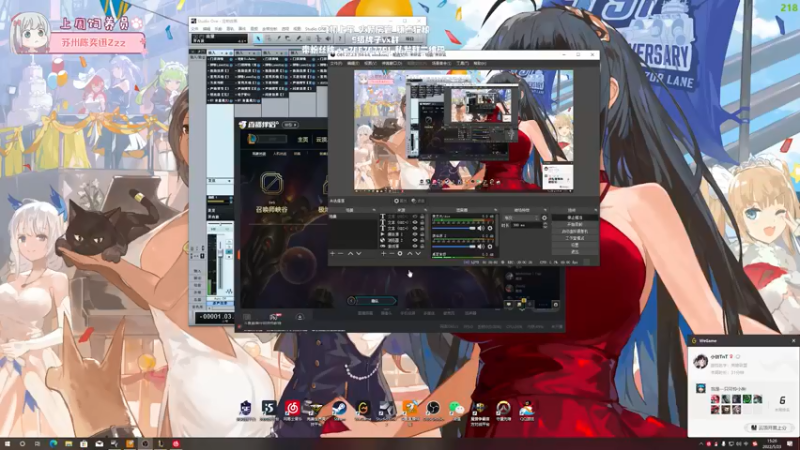Adjust the second OBS mixer volume slider
The height and width of the screenshot is (450, 800).
[x=454, y=246]
